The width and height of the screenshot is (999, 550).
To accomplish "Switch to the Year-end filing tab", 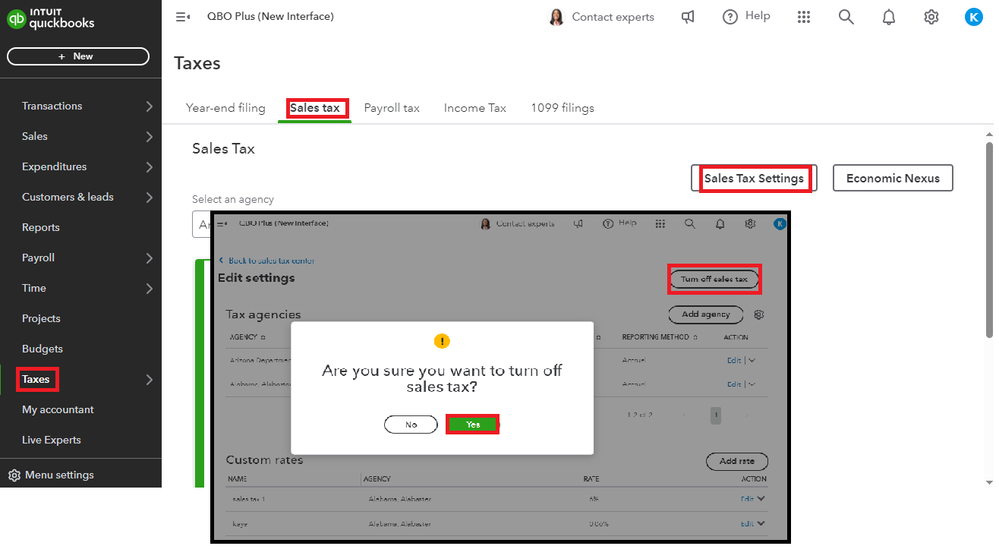I will click(226, 108).
